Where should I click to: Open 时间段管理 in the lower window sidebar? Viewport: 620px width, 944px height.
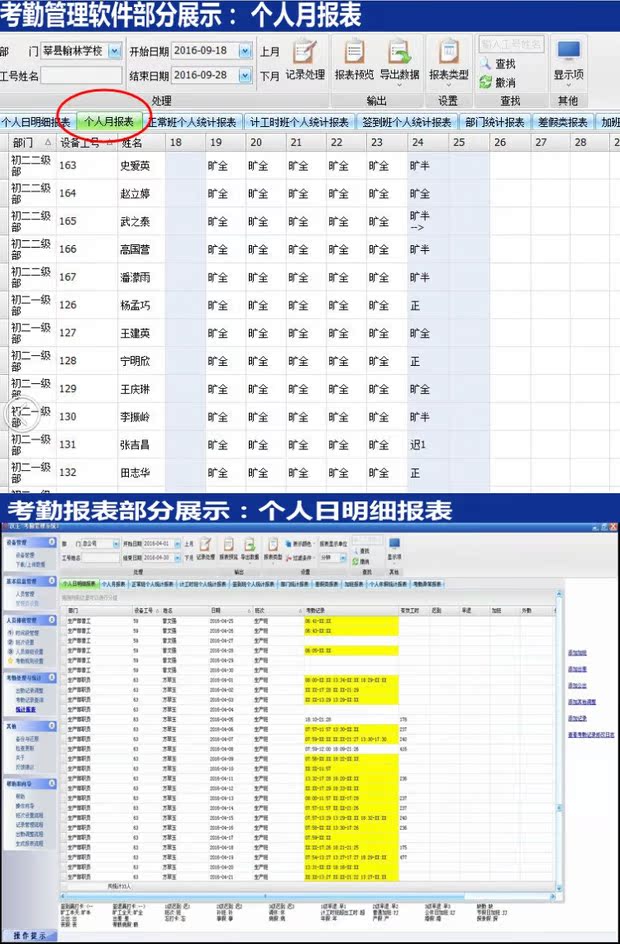point(26,633)
